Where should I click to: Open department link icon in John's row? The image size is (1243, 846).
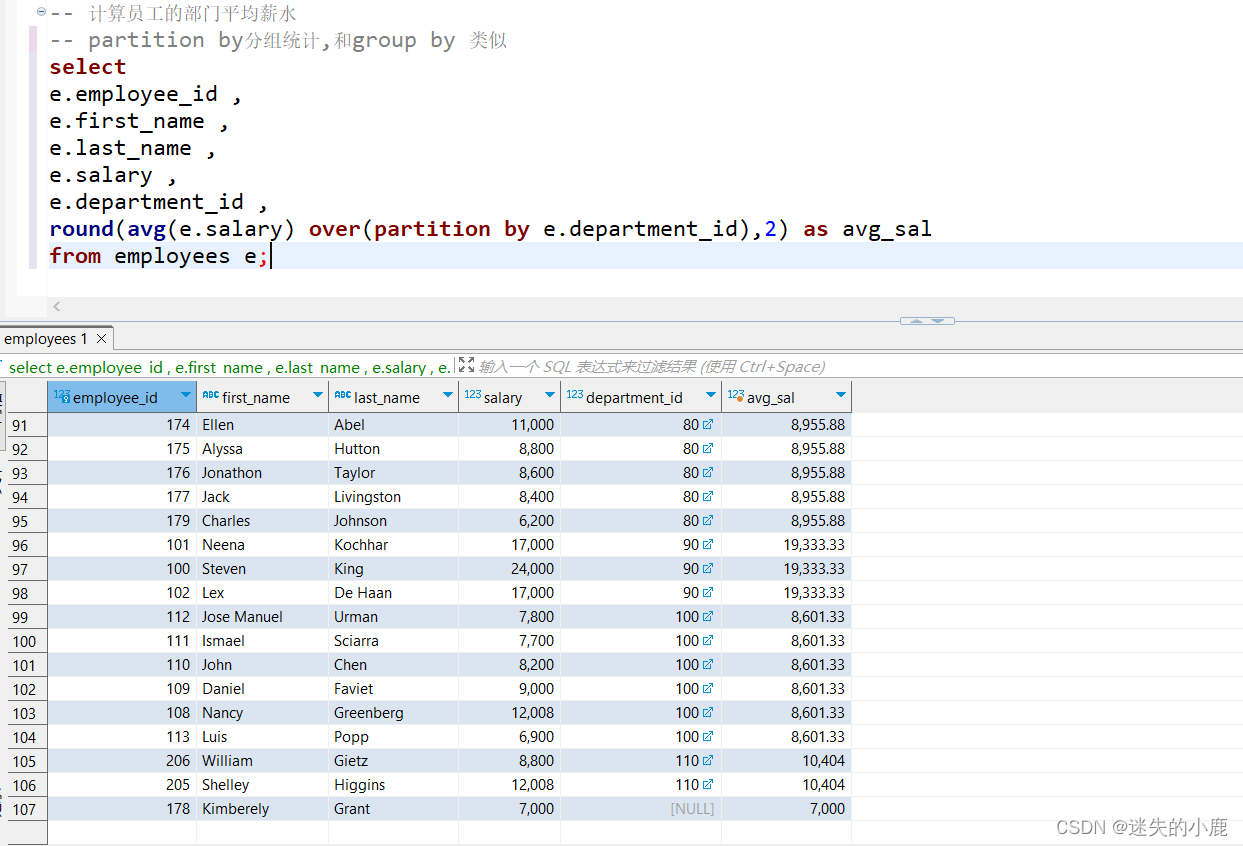[x=708, y=664]
